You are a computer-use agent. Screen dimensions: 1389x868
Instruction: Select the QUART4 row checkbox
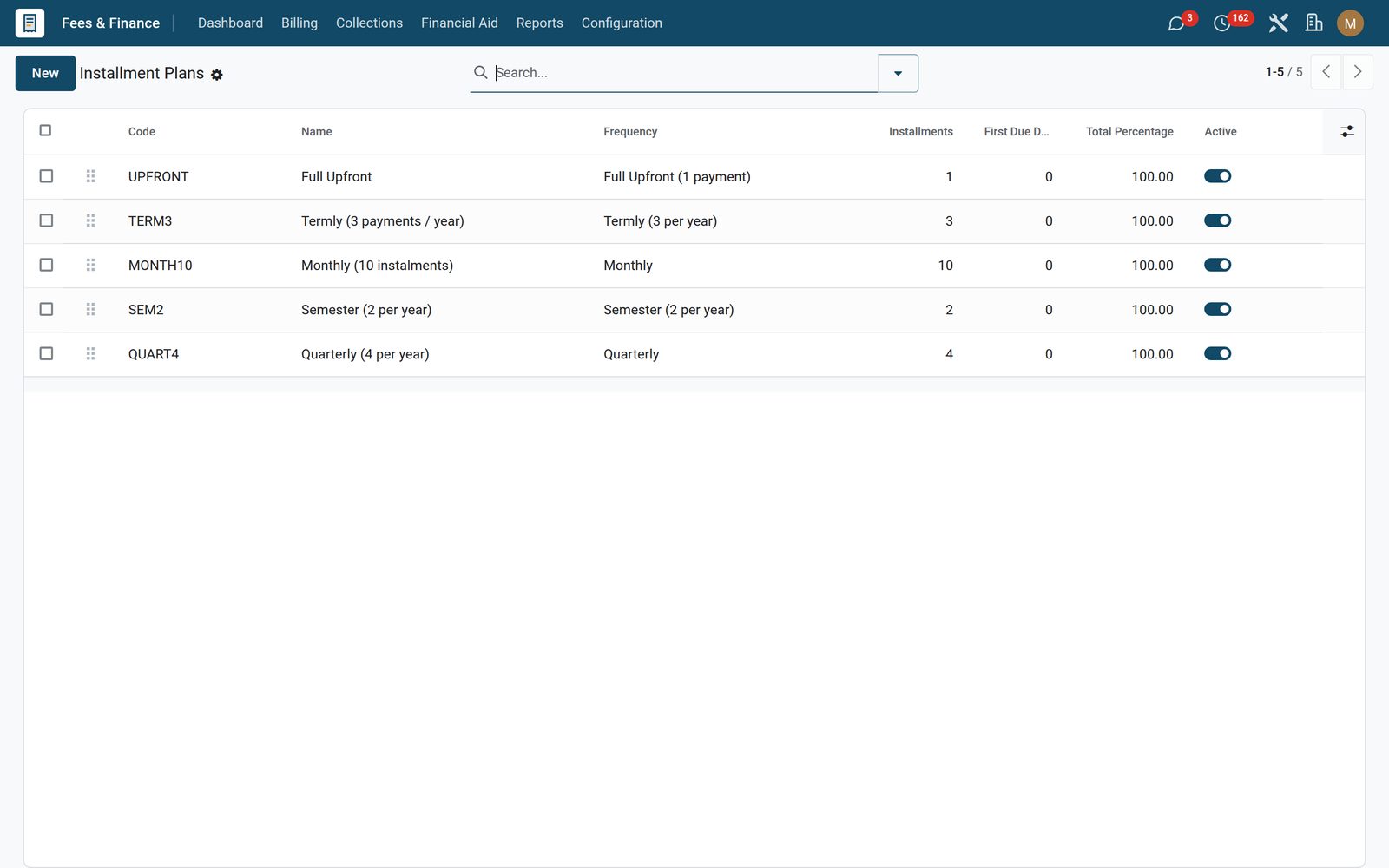click(x=46, y=353)
